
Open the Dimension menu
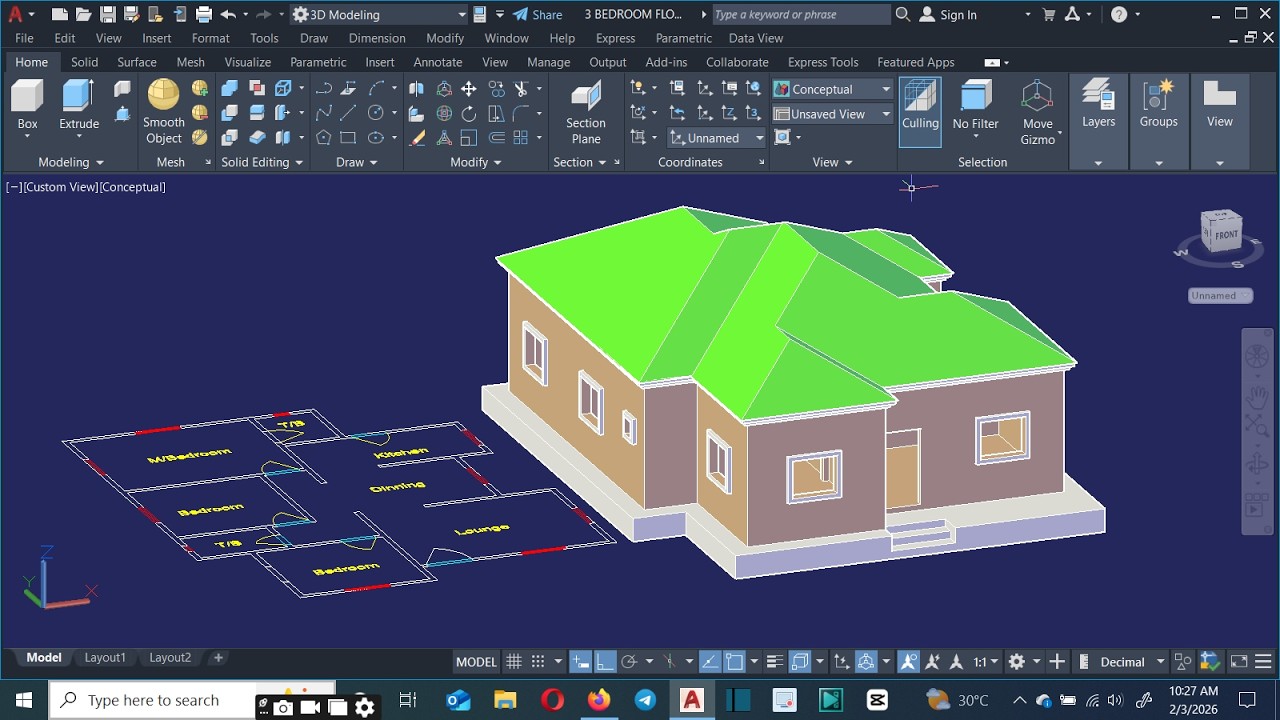point(377,38)
